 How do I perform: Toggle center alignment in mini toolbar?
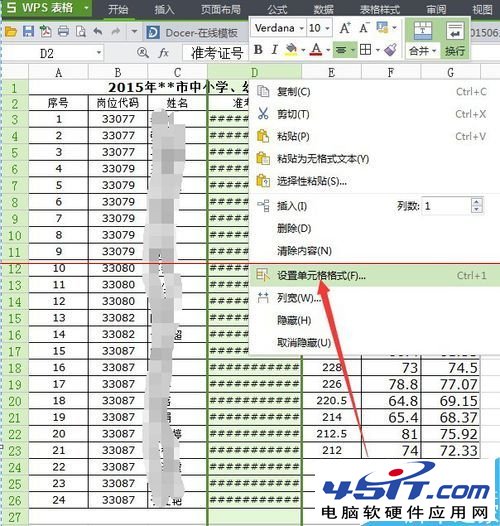[x=341, y=50]
